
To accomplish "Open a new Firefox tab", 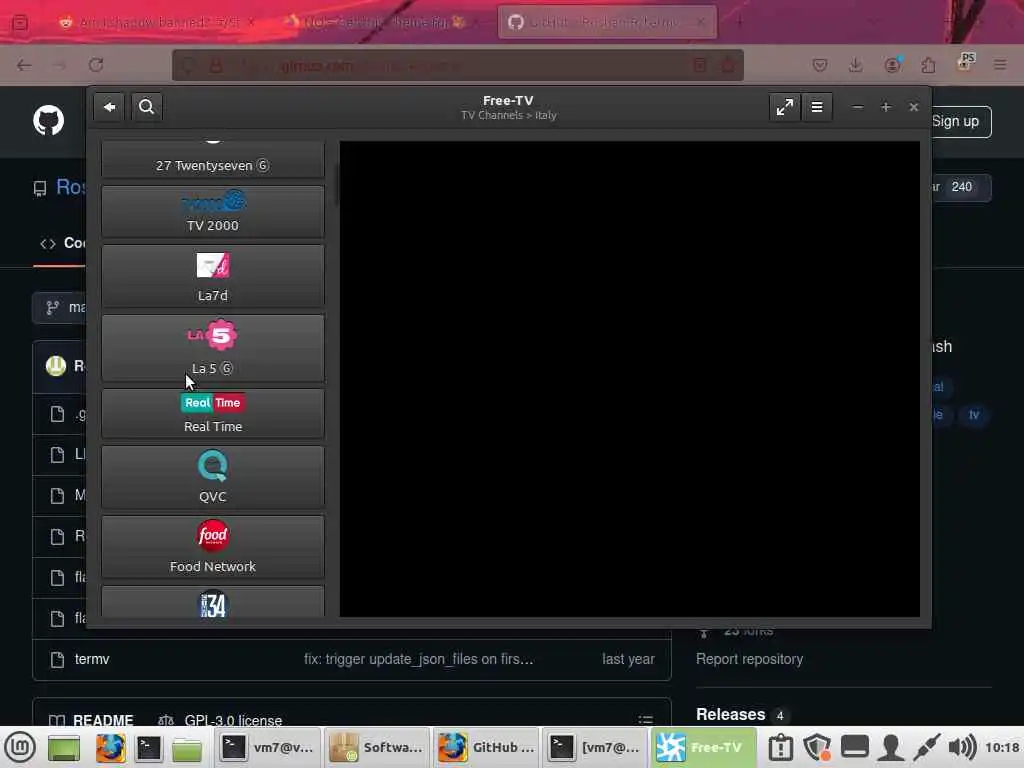I will [739, 22].
